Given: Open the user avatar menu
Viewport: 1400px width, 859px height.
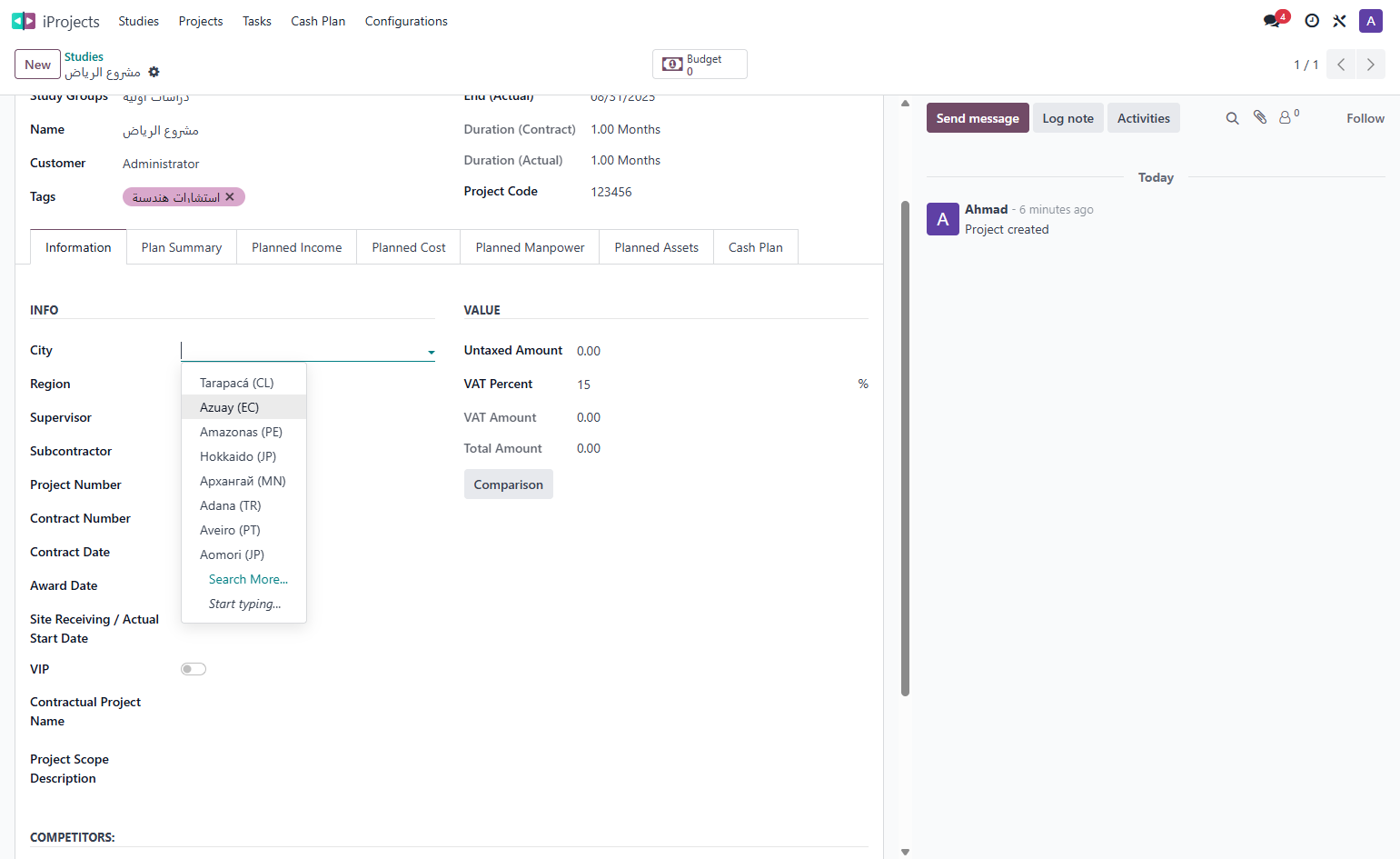Looking at the screenshot, I should click(1371, 21).
